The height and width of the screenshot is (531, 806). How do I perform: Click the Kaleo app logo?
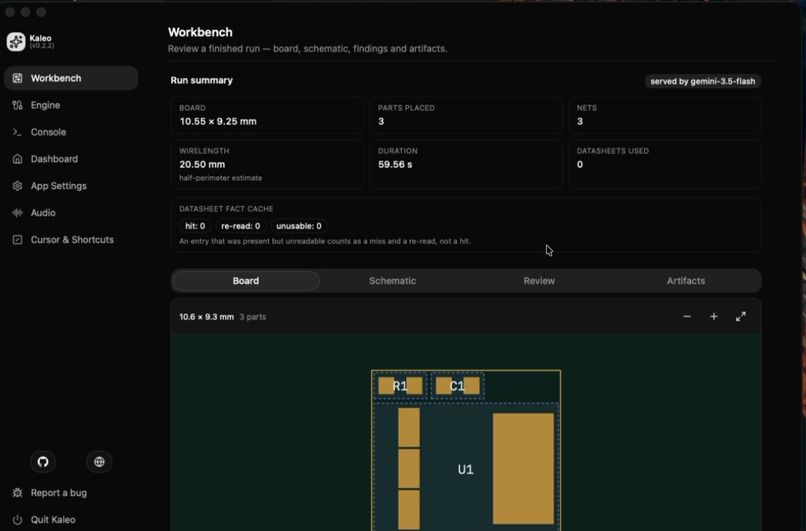click(16, 42)
